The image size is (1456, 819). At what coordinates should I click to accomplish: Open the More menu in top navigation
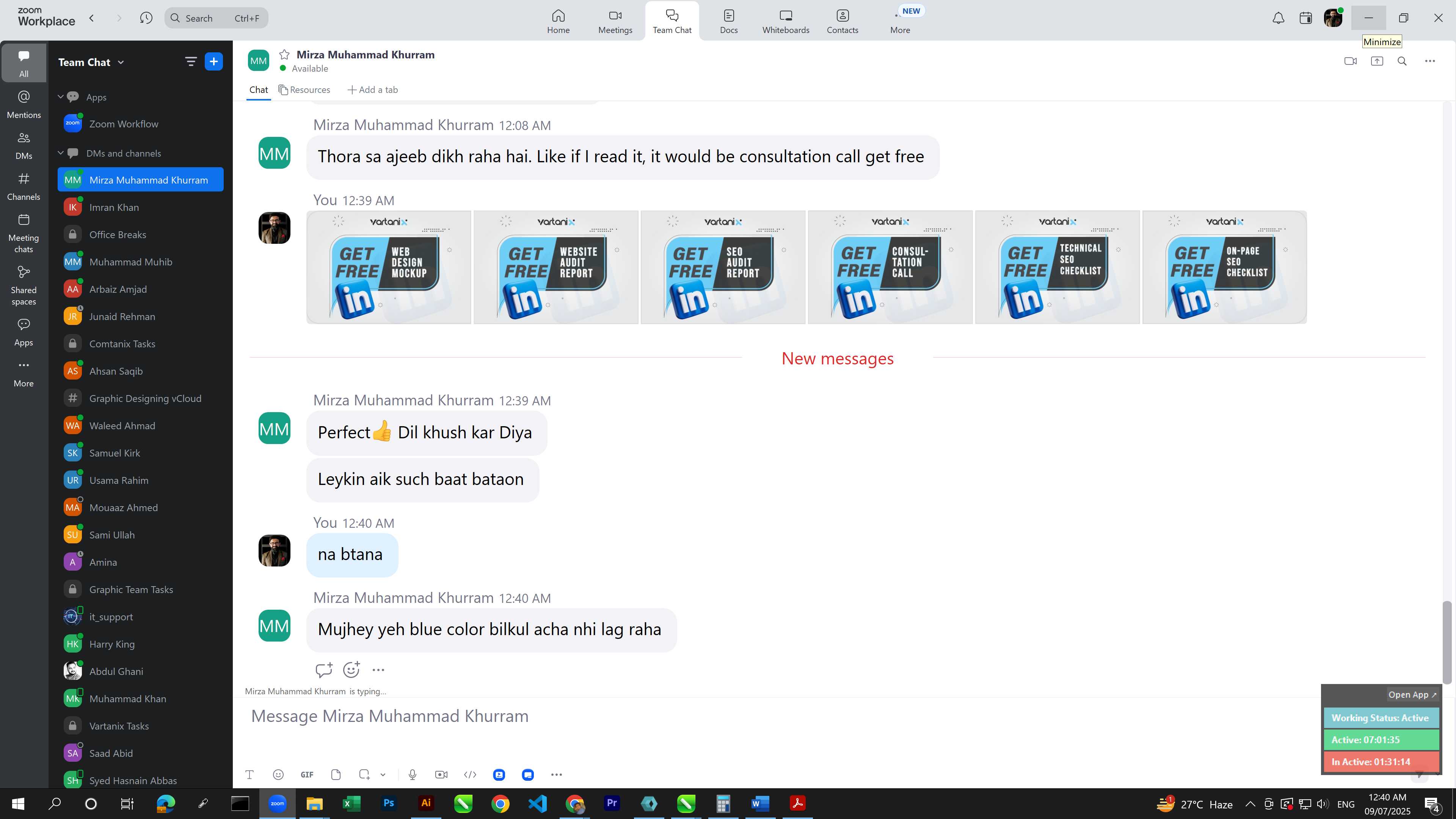point(901,22)
